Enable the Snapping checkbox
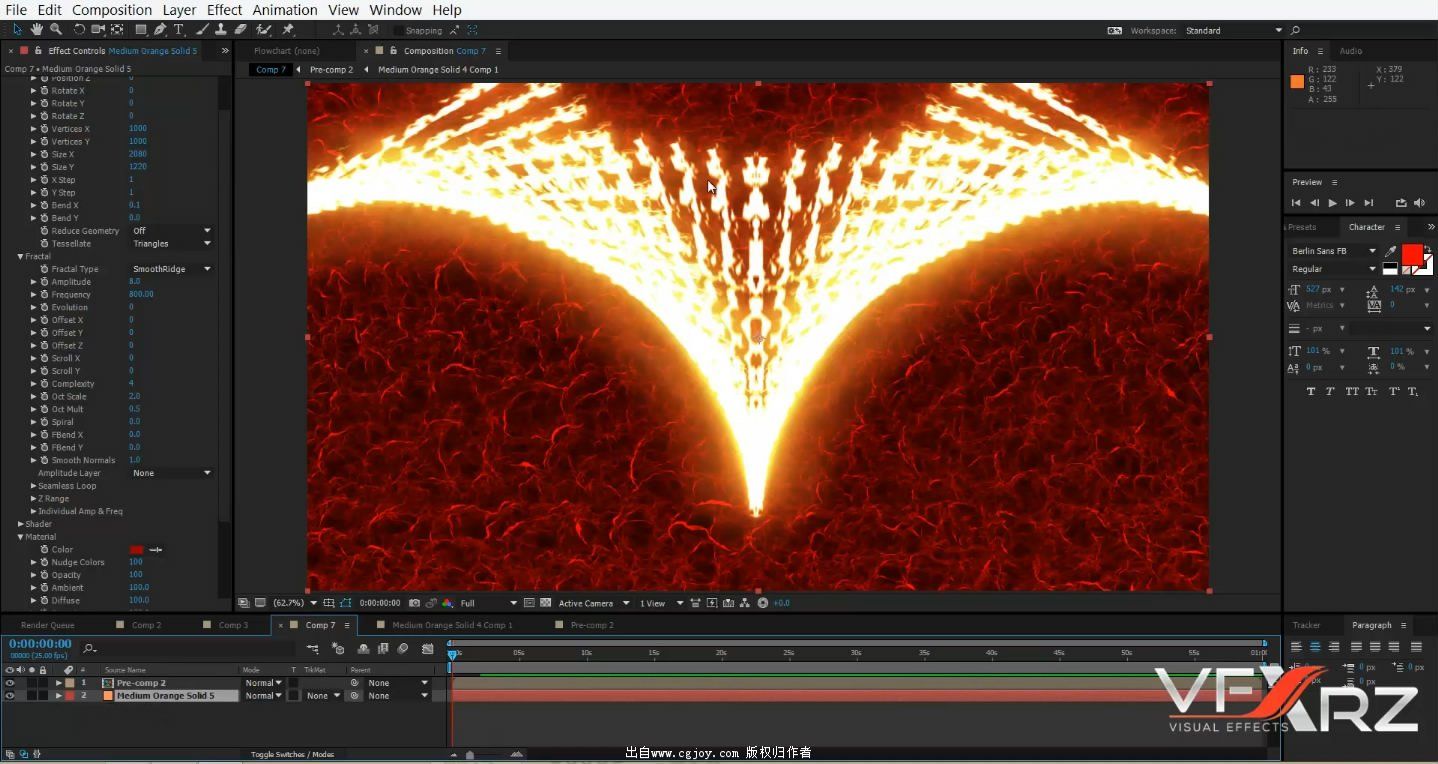This screenshot has height=764, width=1438. point(398,31)
